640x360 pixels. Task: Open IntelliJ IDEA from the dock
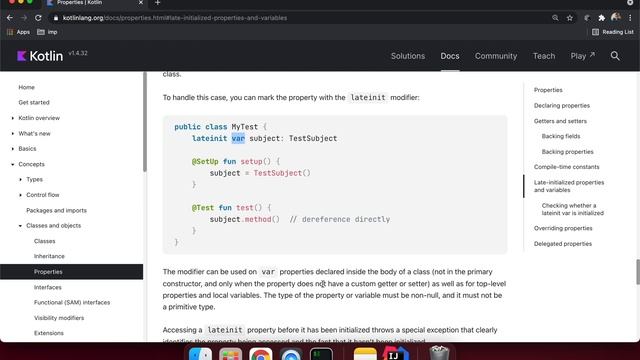[396, 354]
